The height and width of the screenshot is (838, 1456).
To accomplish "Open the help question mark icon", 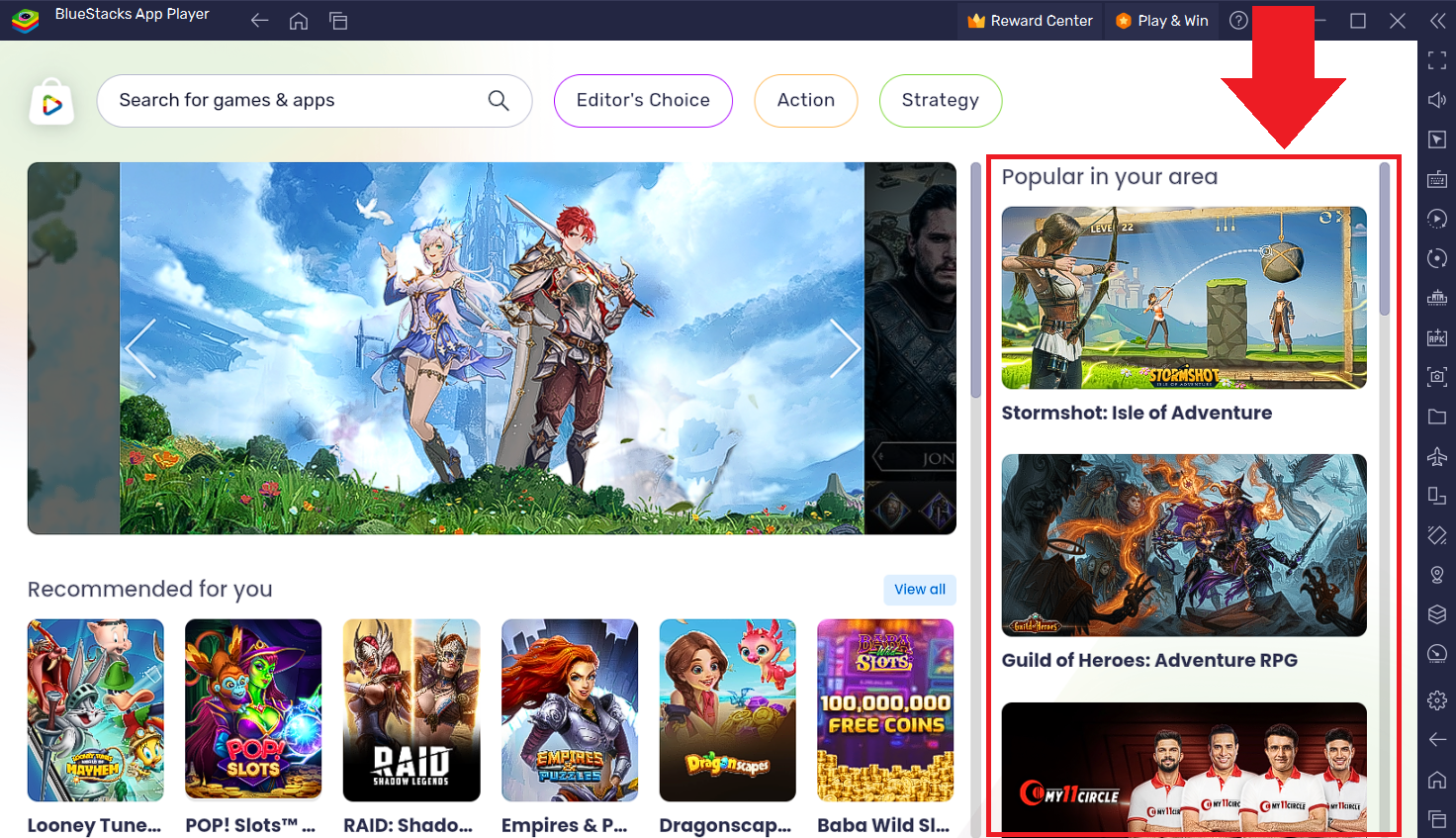I will click(x=1238, y=20).
